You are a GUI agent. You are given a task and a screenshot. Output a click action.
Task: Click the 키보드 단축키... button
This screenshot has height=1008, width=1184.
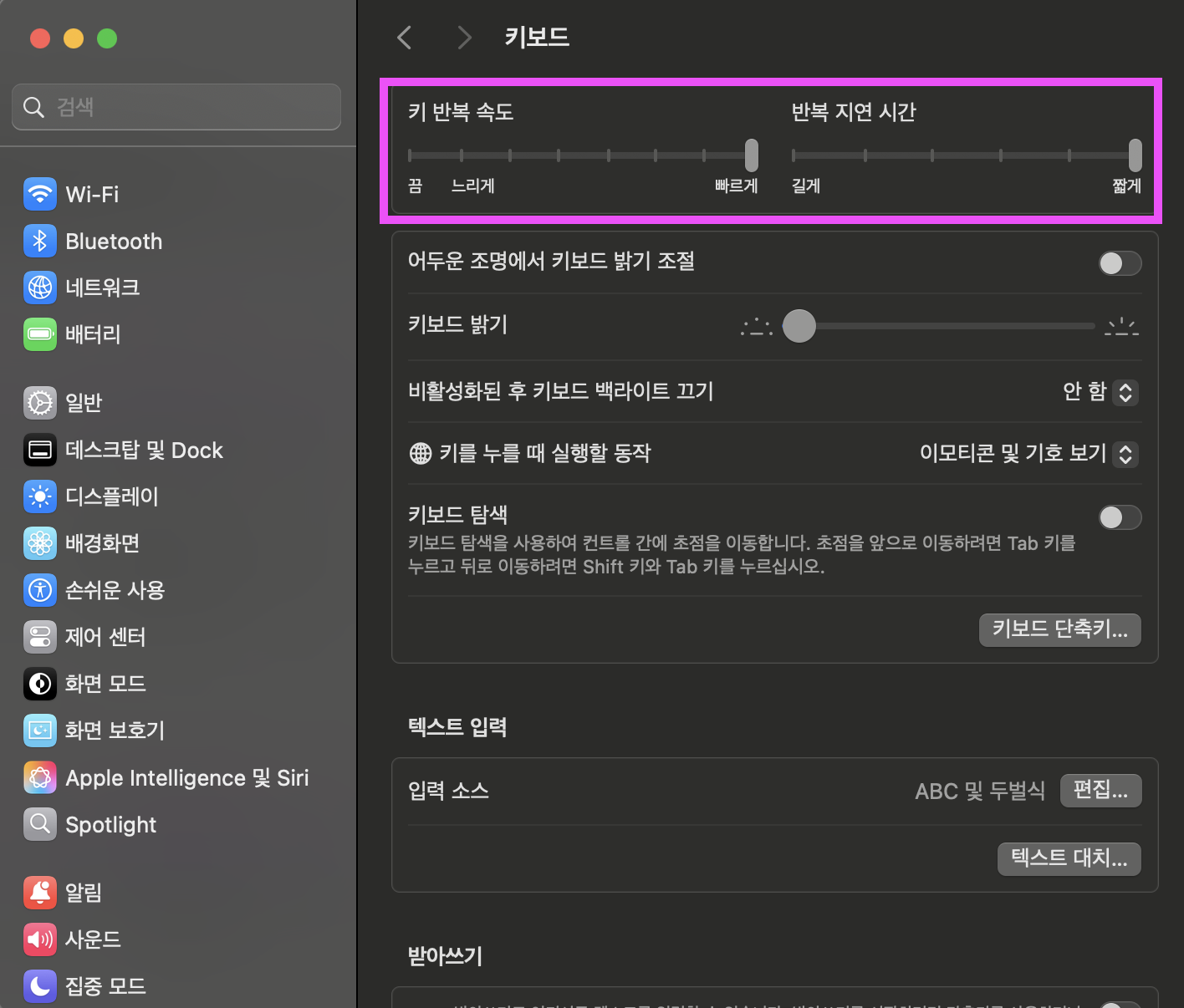click(1060, 629)
